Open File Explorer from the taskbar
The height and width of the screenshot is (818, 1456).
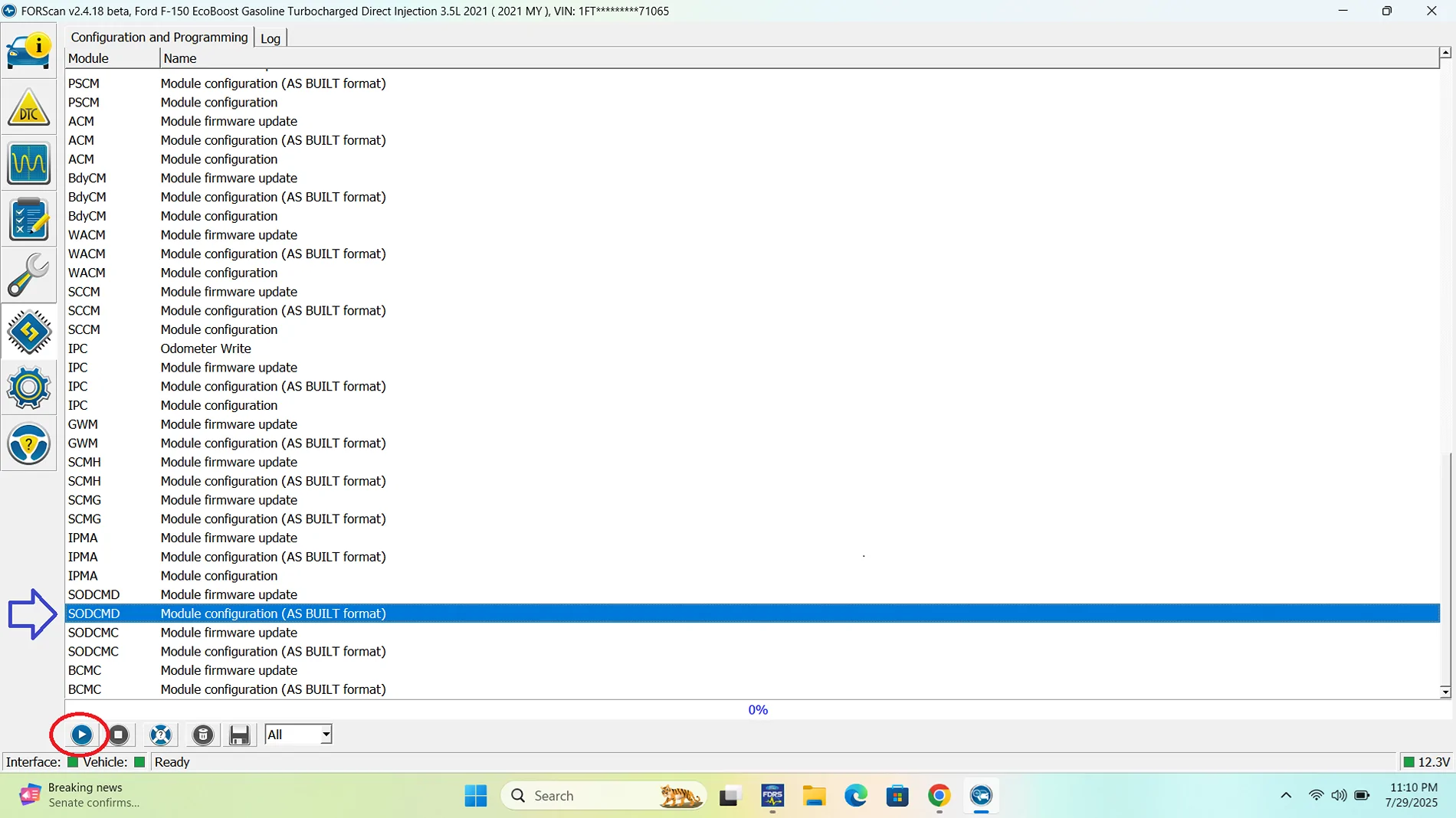(x=814, y=796)
